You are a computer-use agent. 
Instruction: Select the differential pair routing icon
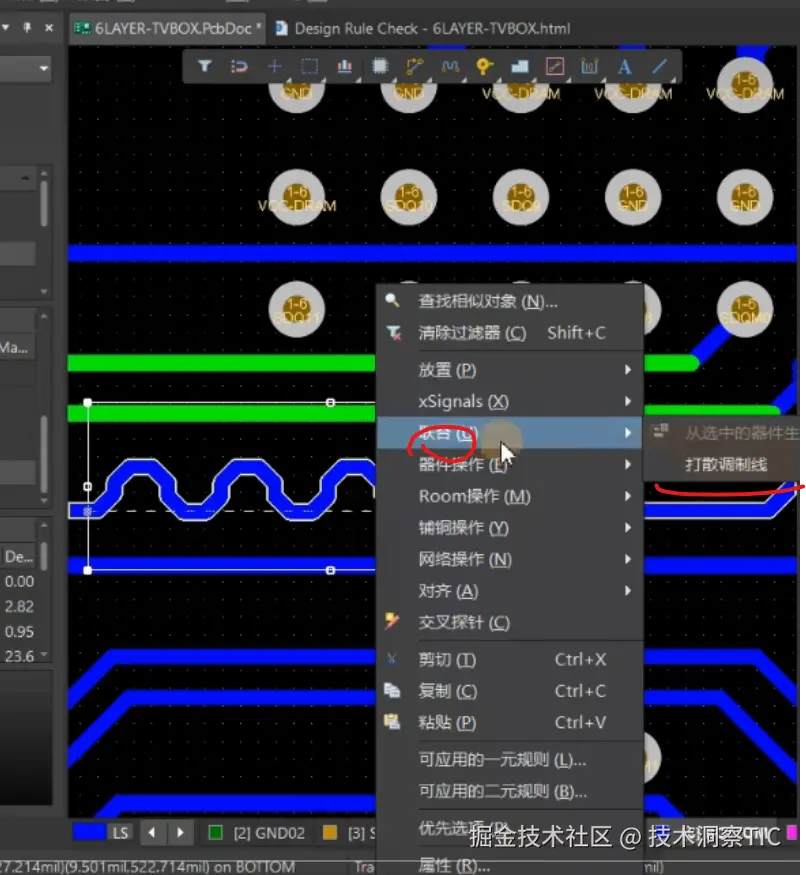(x=450, y=66)
